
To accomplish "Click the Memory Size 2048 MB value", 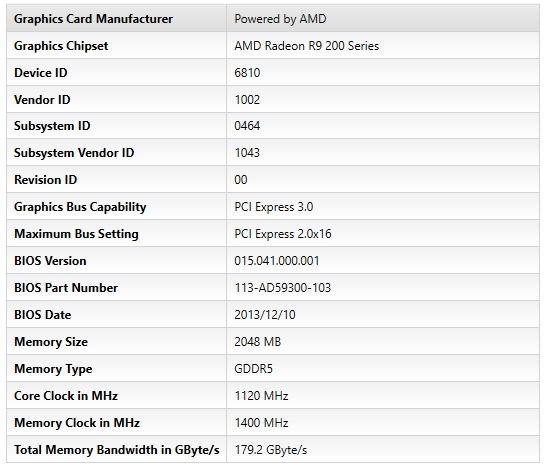I will tap(257, 342).
